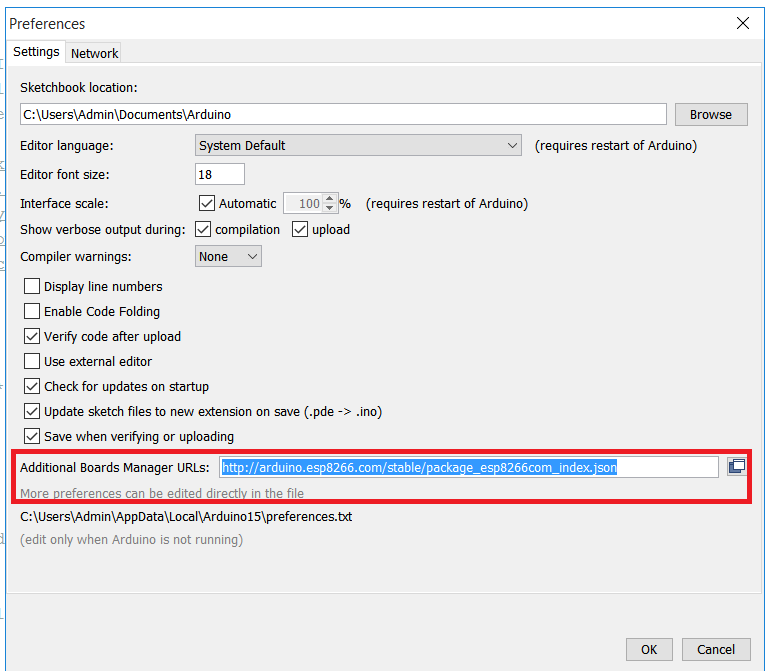Enable Code Folding checkbox

pyautogui.click(x=32, y=311)
